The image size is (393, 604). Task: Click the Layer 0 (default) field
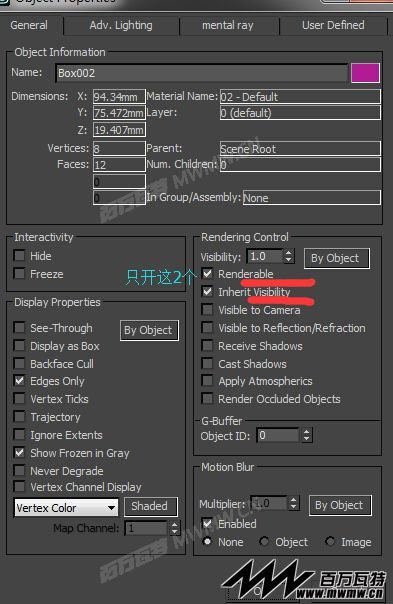tap(300, 113)
